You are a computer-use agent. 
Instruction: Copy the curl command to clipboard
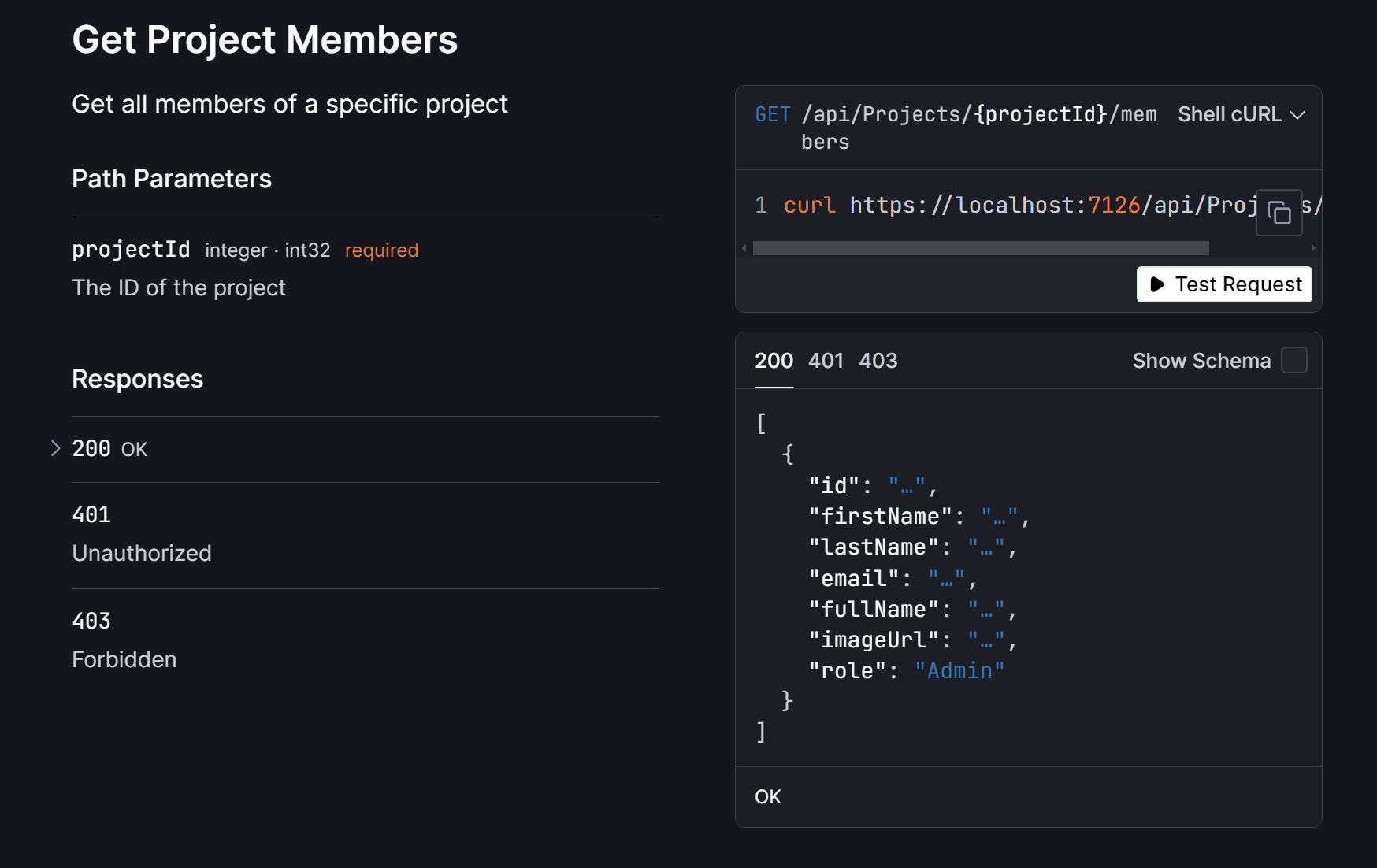click(1279, 213)
